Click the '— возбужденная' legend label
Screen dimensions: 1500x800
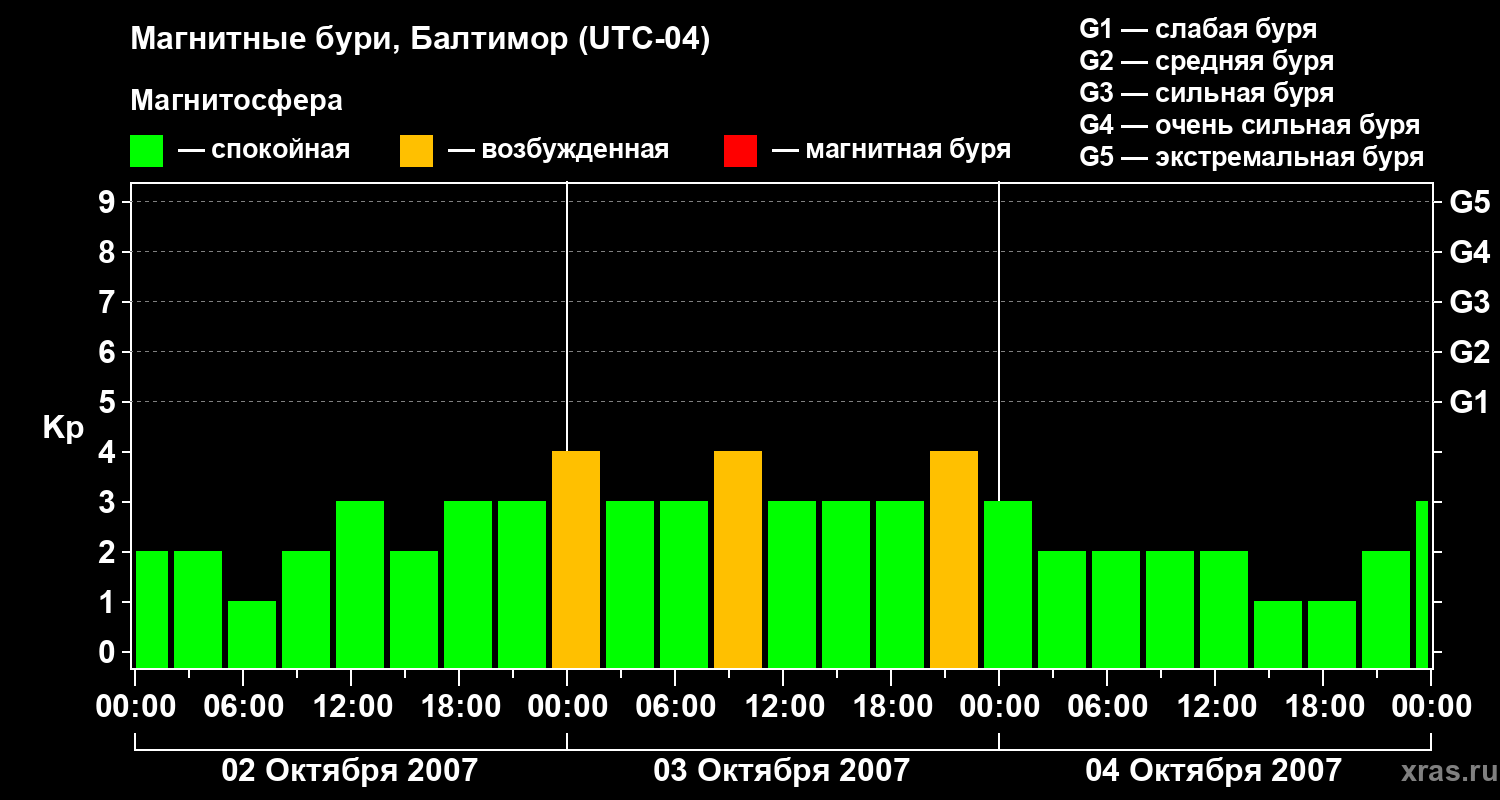coord(558,150)
